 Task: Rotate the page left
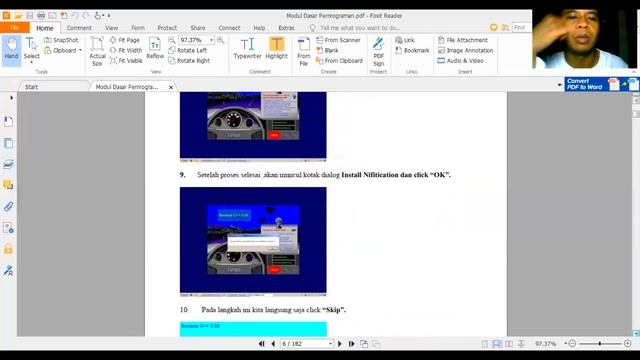click(x=188, y=50)
